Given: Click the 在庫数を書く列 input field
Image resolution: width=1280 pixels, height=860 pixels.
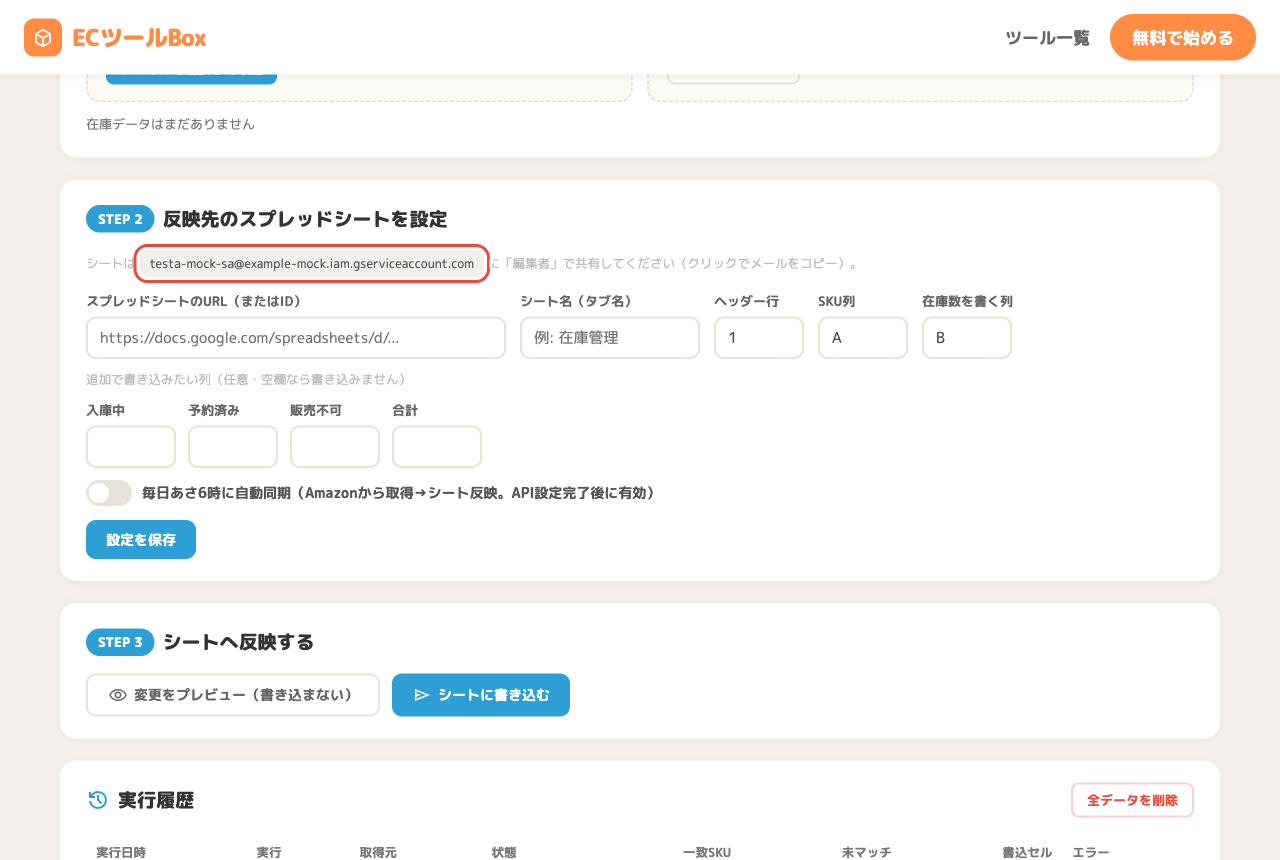Looking at the screenshot, I should click(967, 338).
